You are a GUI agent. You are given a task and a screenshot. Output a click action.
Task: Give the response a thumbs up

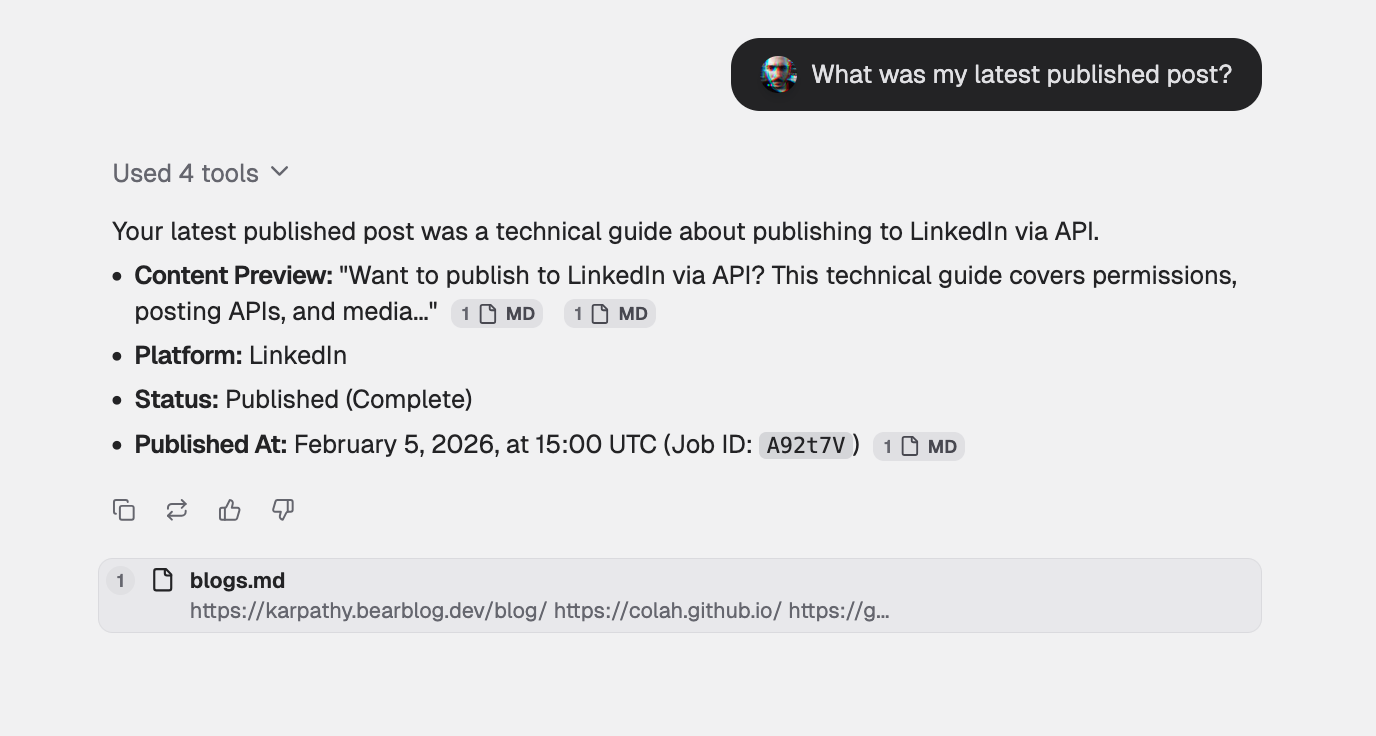229,510
